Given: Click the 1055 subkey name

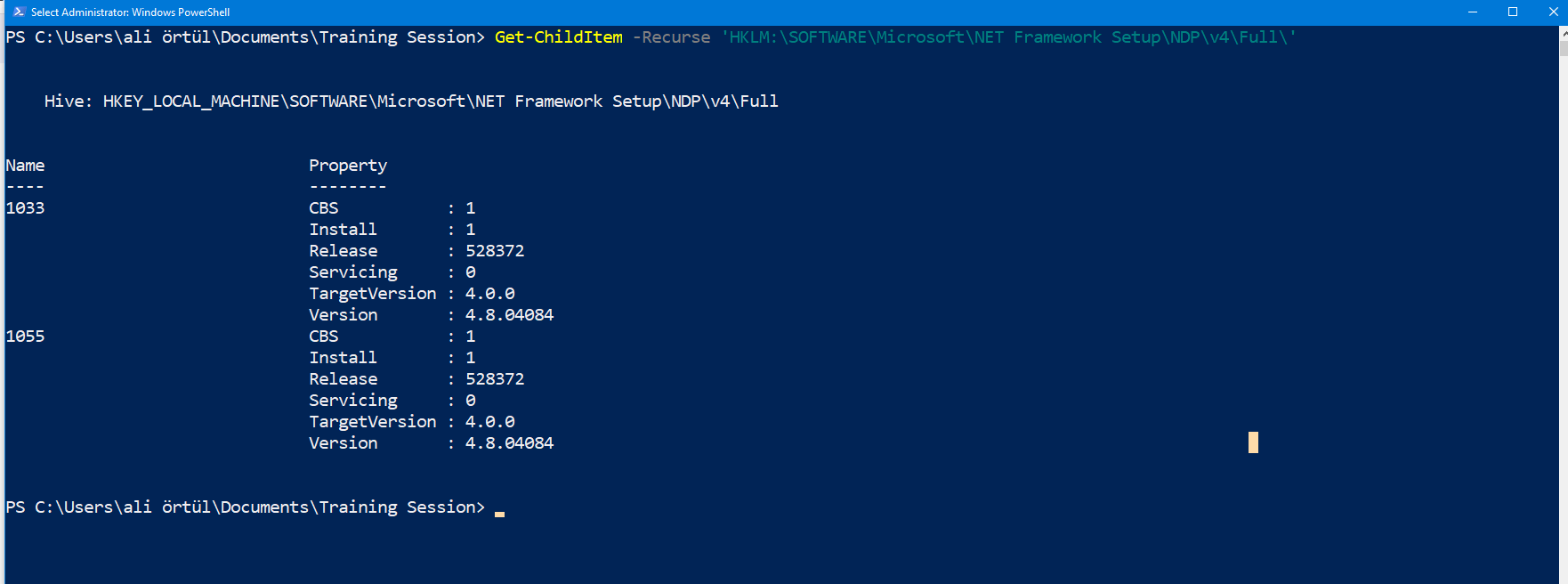Looking at the screenshot, I should tap(25, 337).
